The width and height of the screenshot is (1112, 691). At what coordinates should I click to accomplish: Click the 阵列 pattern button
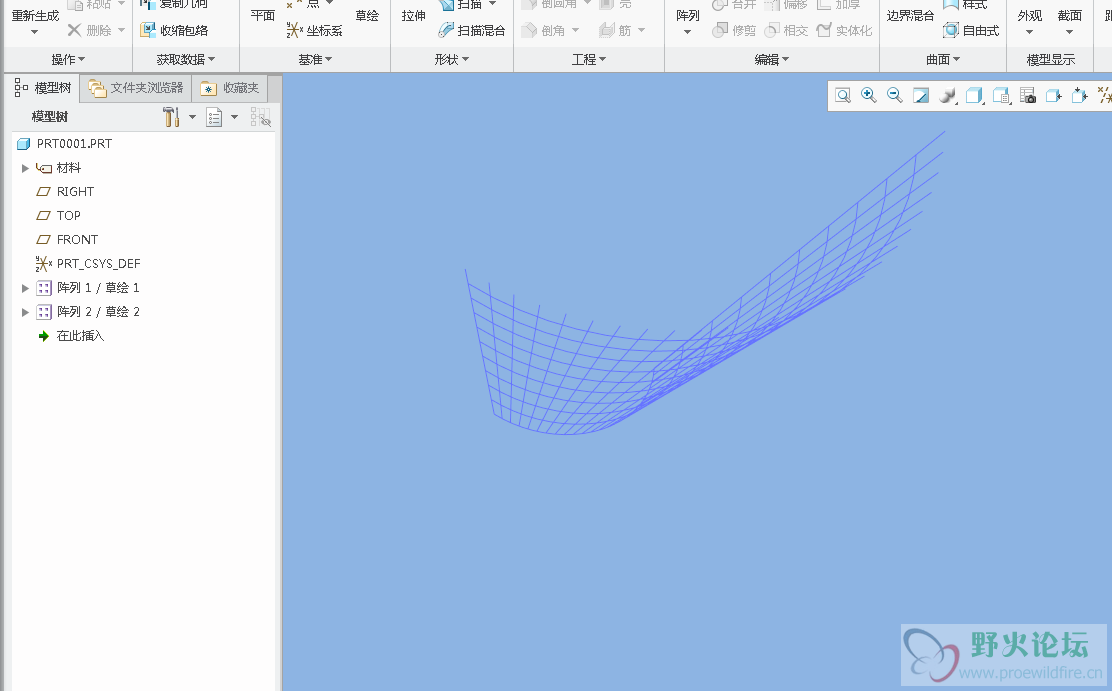[x=687, y=16]
